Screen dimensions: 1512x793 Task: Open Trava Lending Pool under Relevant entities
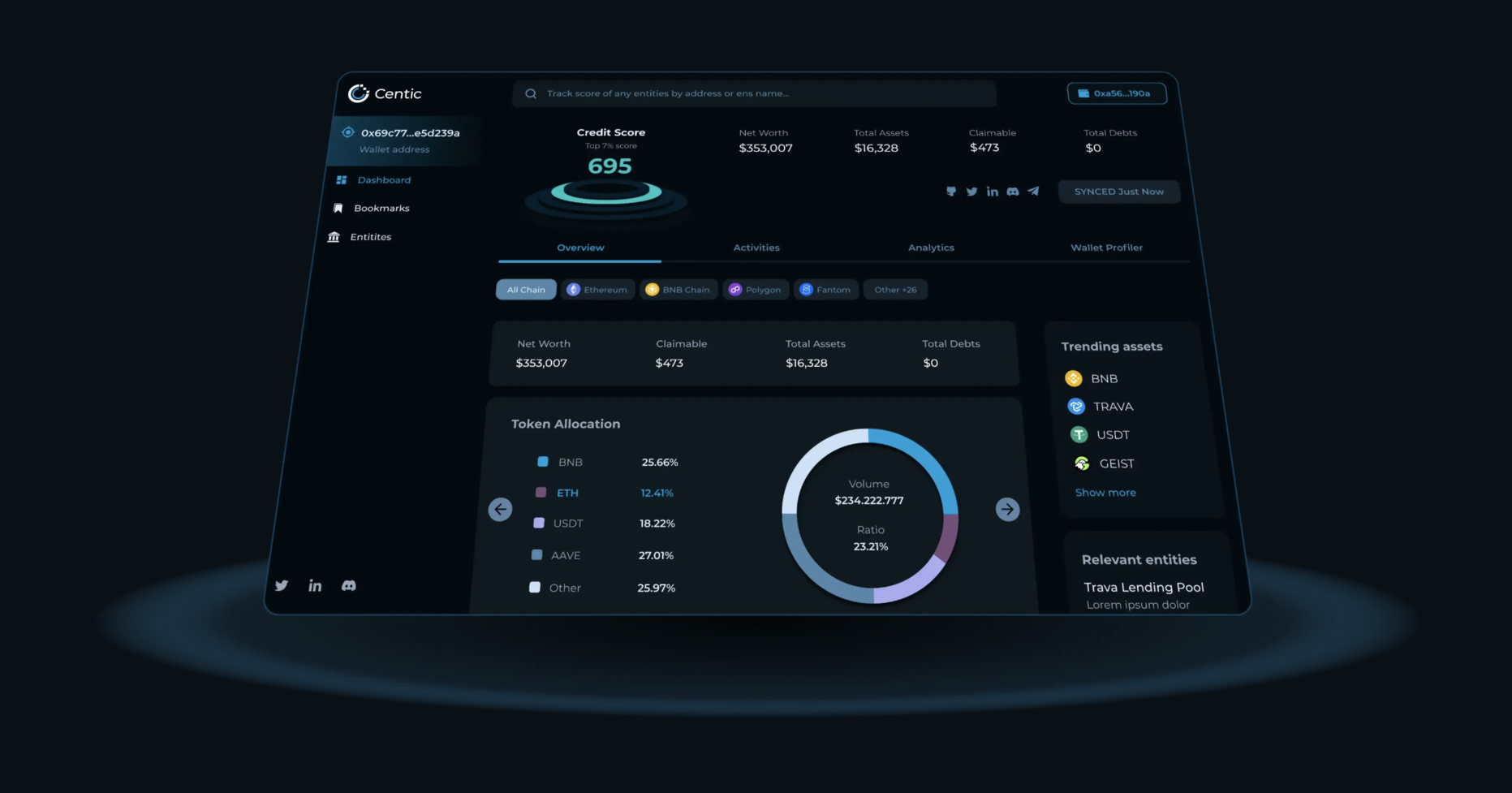pyautogui.click(x=1144, y=587)
